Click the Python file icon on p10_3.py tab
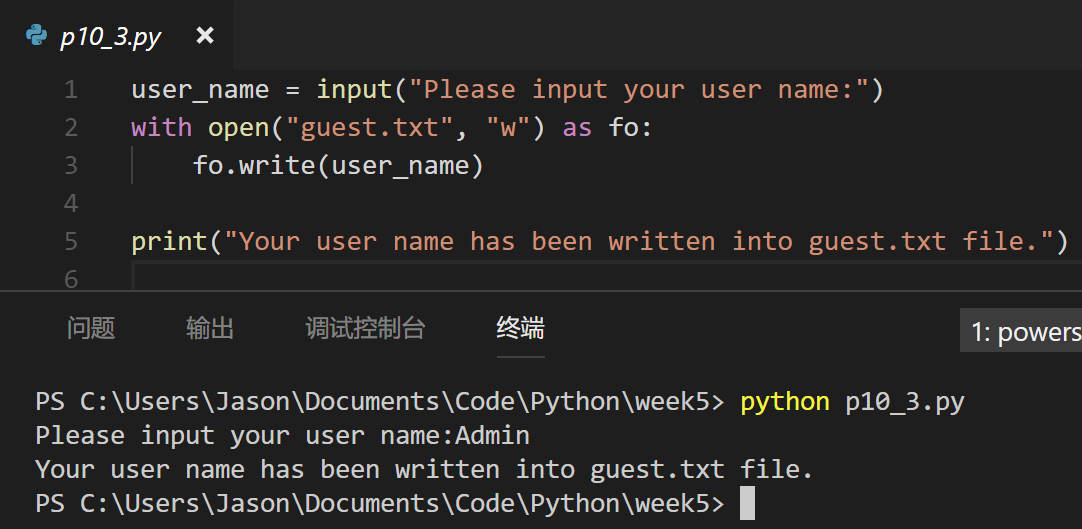The image size is (1082, 529). [36, 35]
